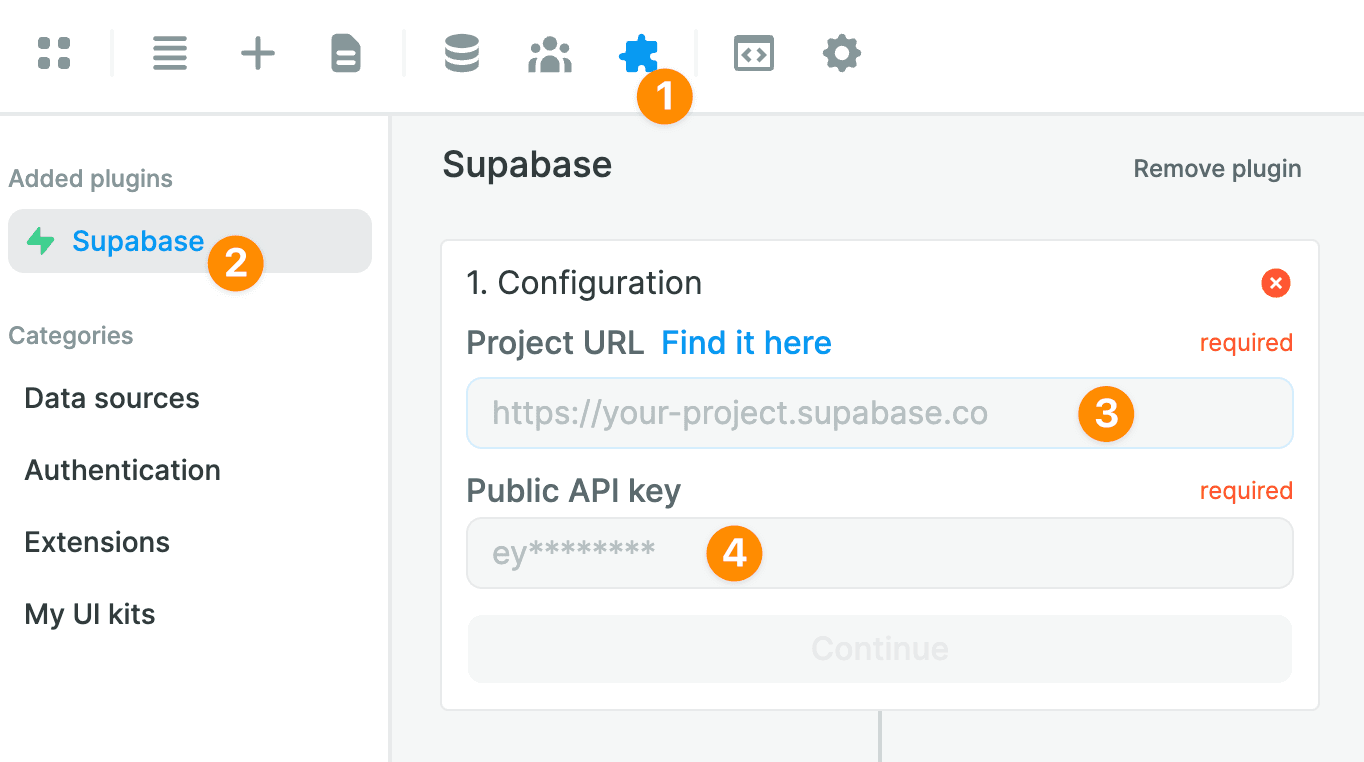
Task: Open the four-squares dashboard icon
Action: tap(54, 53)
